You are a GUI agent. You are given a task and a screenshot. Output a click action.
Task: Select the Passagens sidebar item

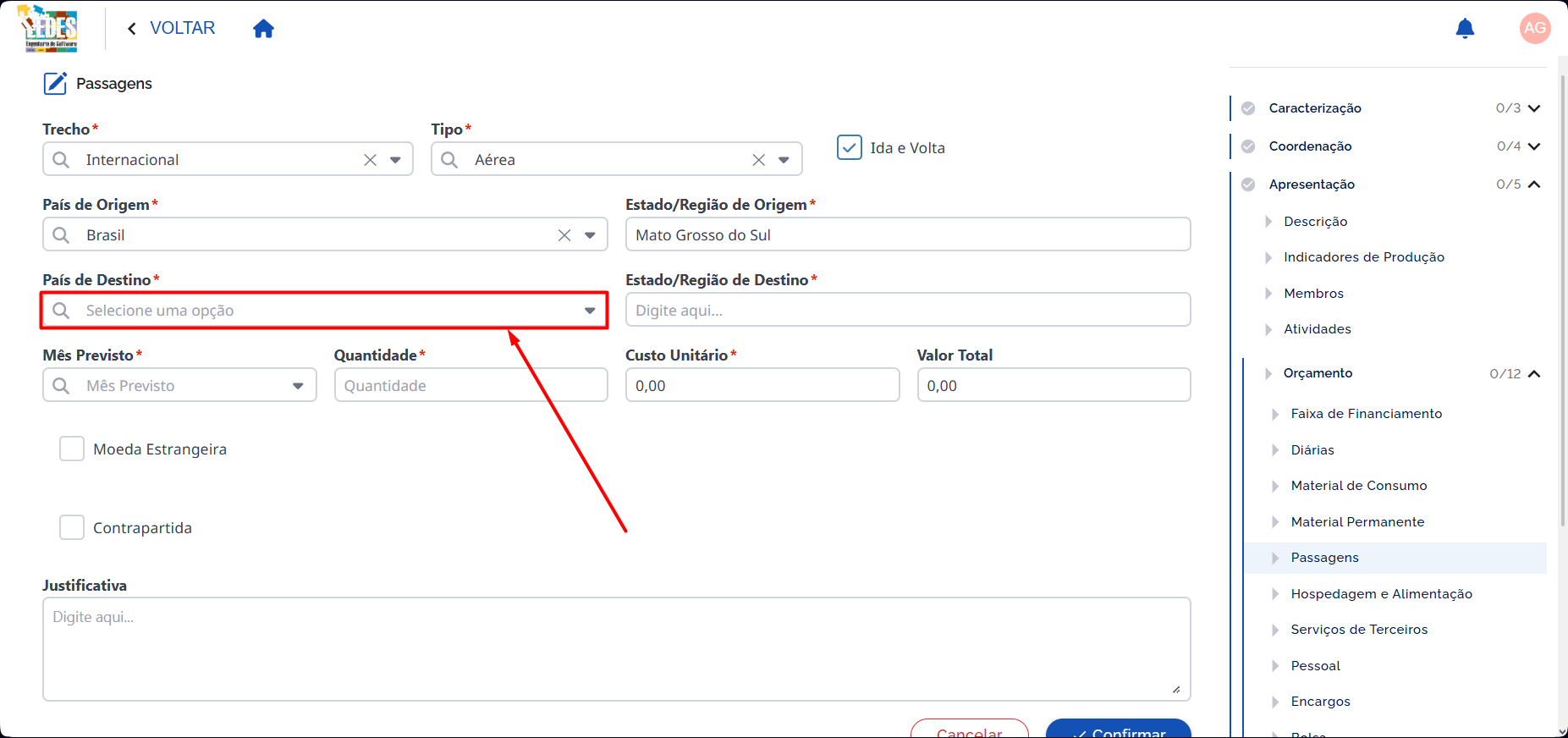click(1395, 558)
